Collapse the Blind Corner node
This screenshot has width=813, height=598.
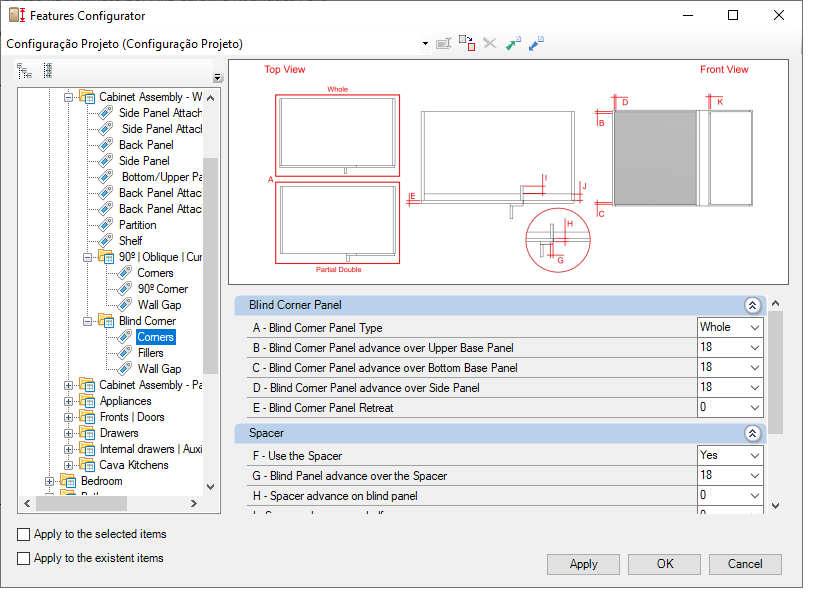[x=88, y=322]
